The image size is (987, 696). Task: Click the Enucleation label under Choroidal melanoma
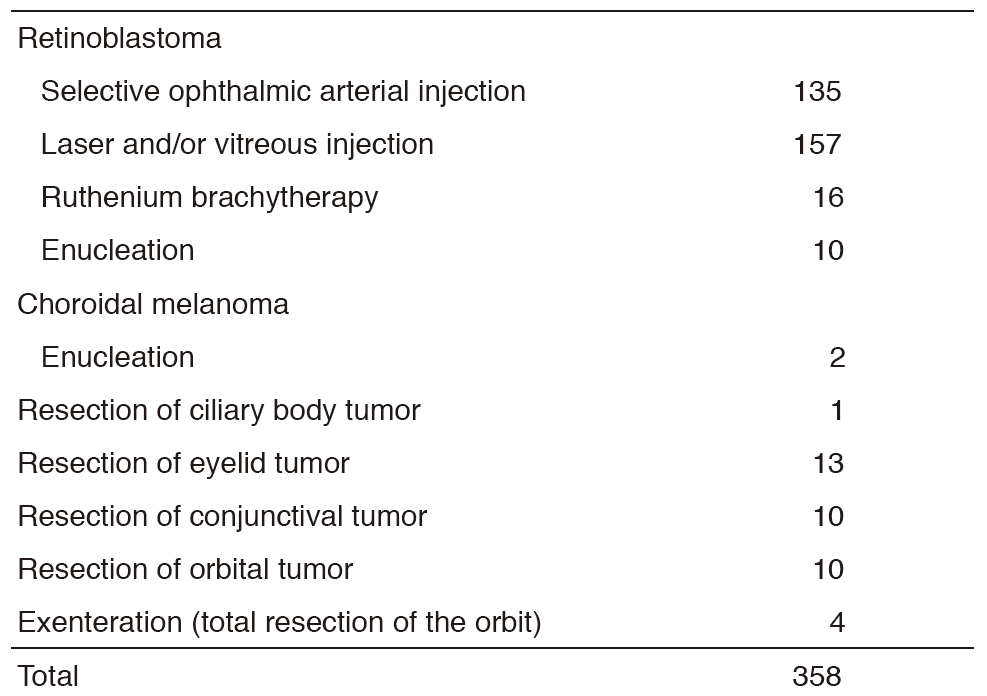tap(117, 357)
